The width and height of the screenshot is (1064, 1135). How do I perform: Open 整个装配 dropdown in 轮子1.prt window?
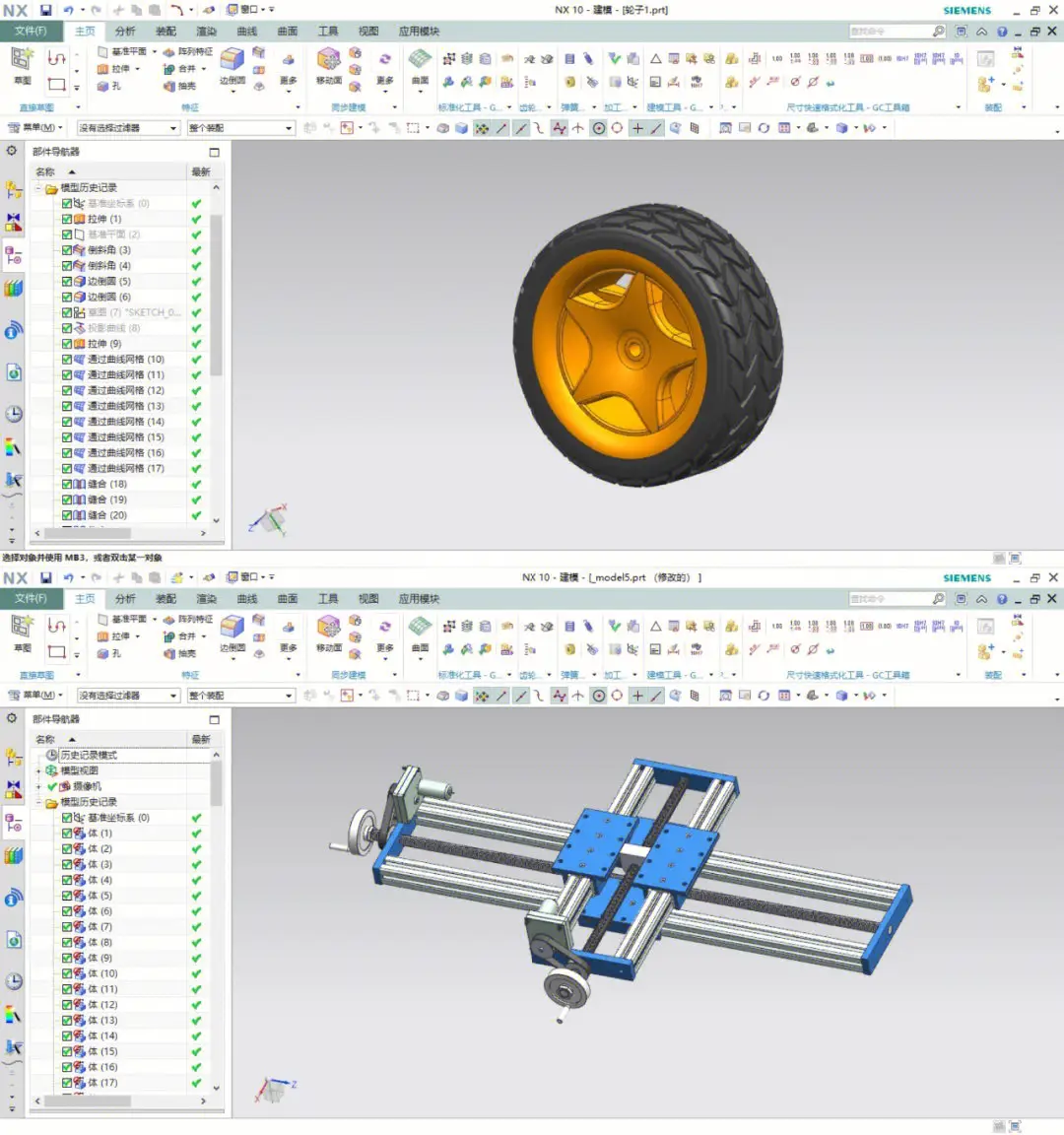241,128
